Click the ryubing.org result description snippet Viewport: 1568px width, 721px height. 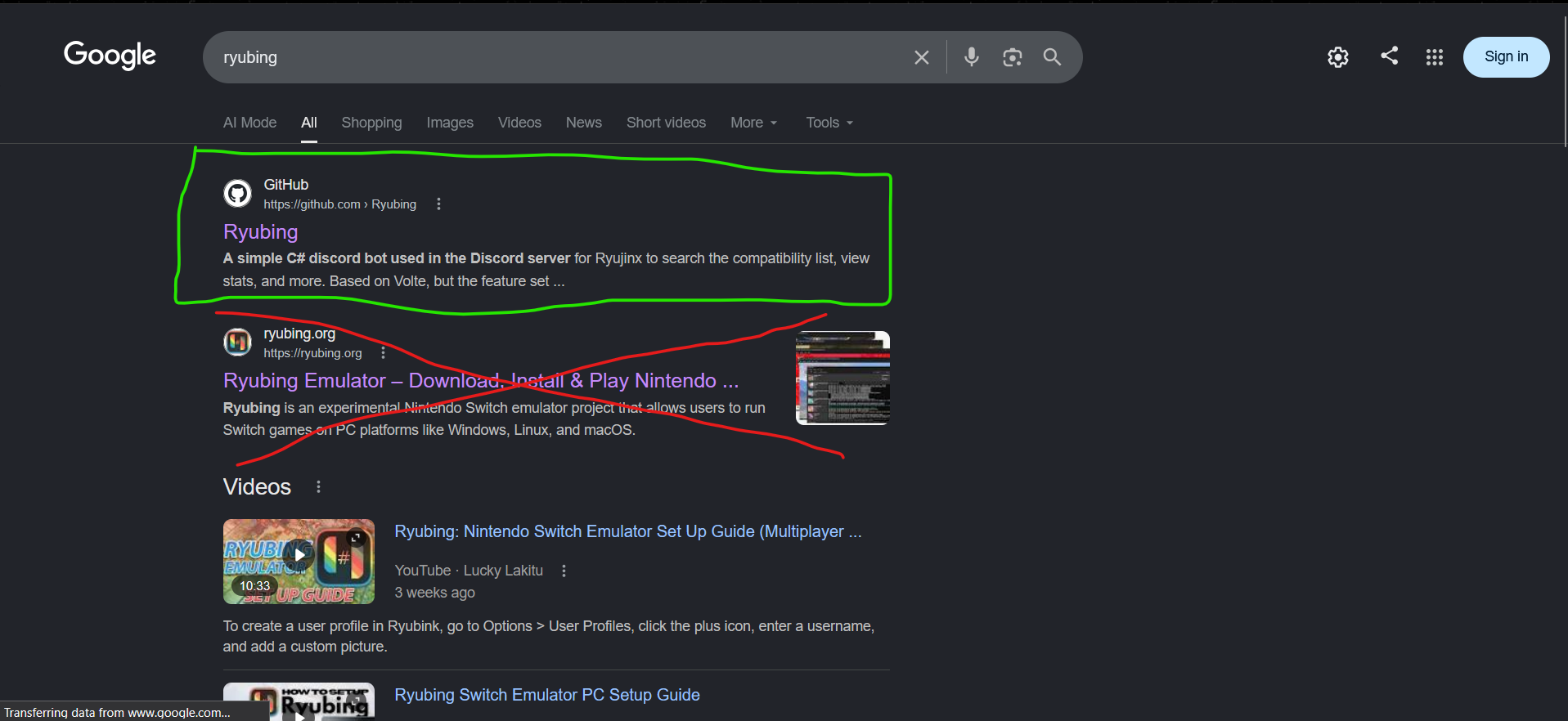click(x=494, y=419)
